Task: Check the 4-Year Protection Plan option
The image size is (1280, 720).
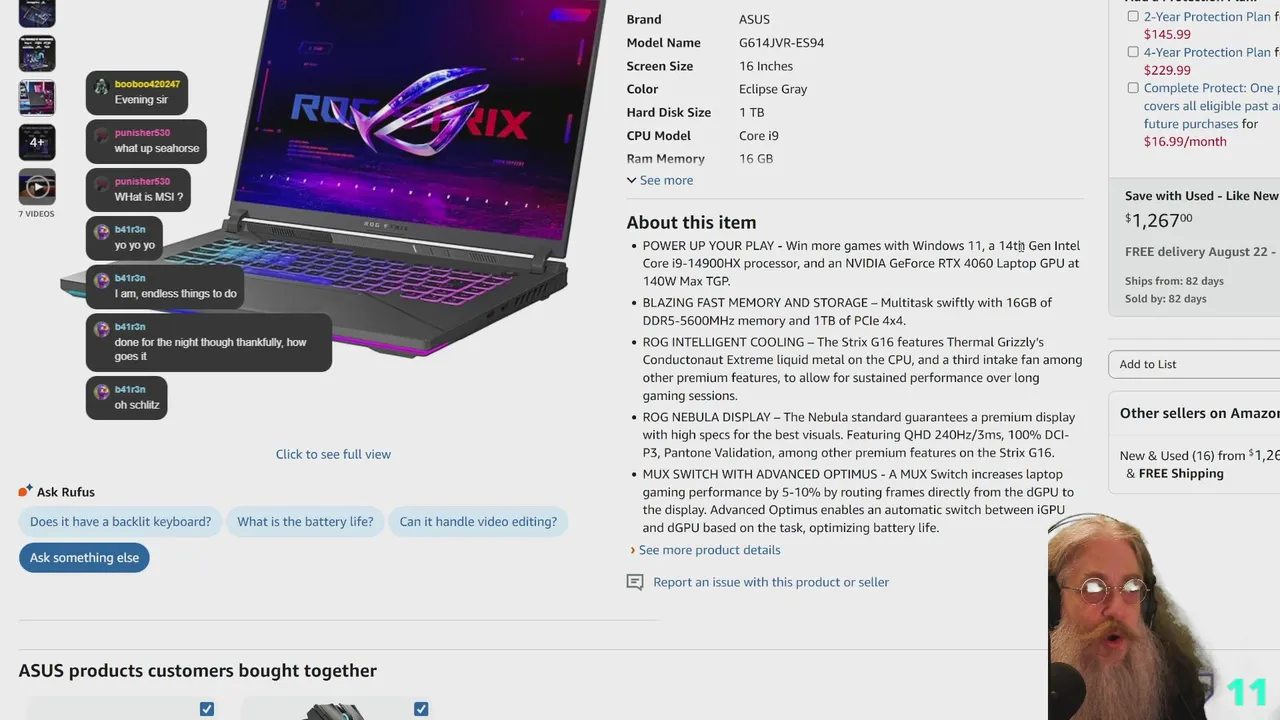Action: tap(1133, 52)
